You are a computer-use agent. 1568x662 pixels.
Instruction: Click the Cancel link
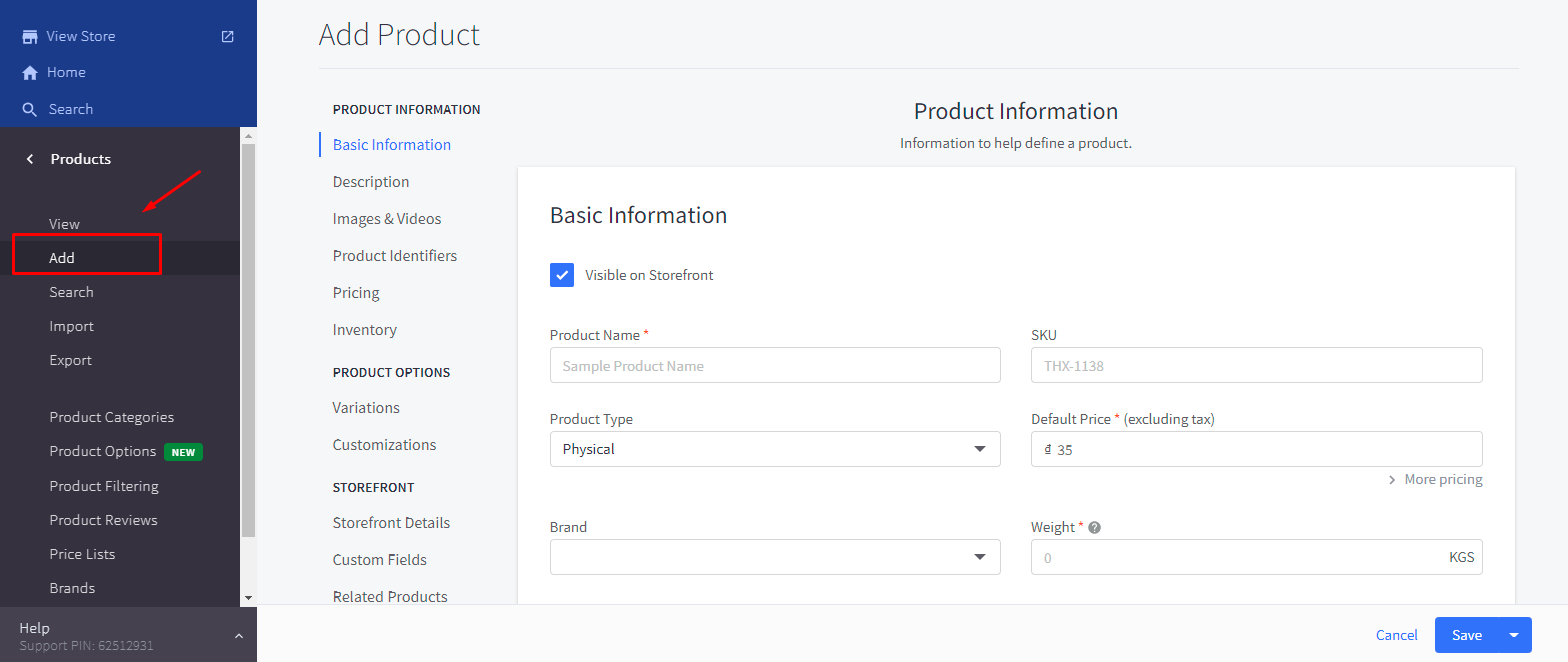pyautogui.click(x=1396, y=635)
